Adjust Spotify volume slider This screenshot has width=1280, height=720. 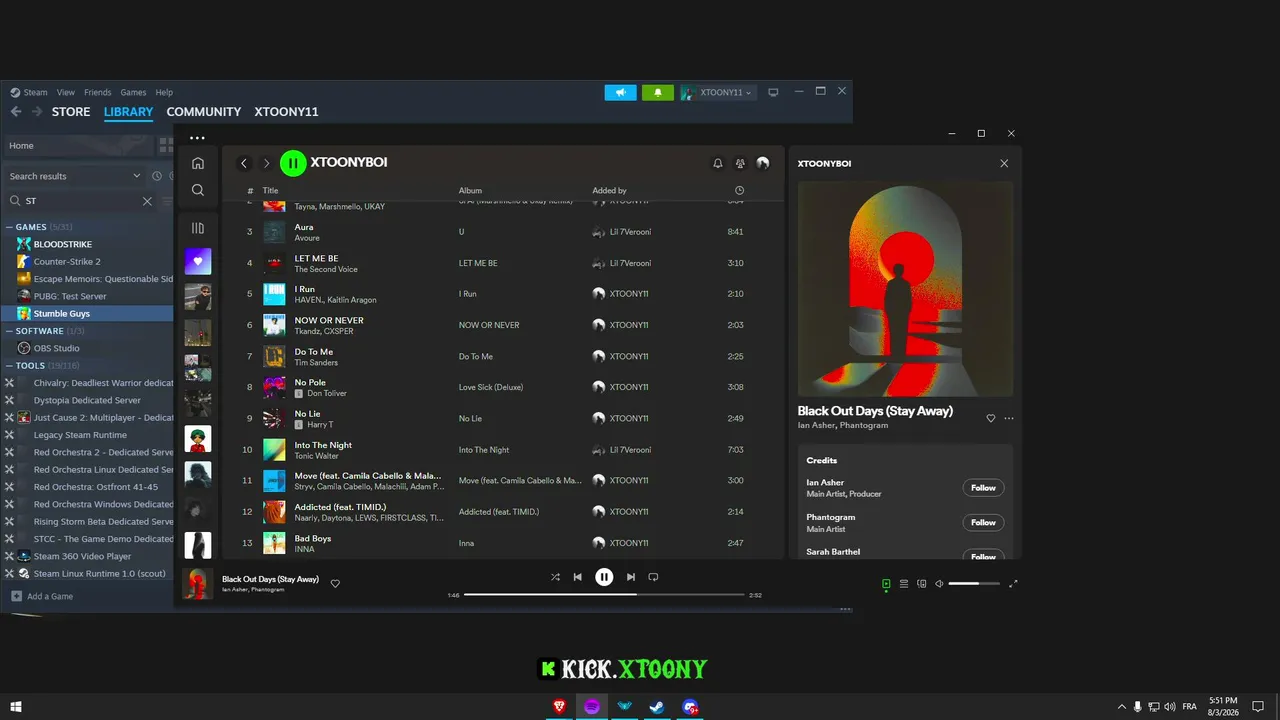coord(974,584)
